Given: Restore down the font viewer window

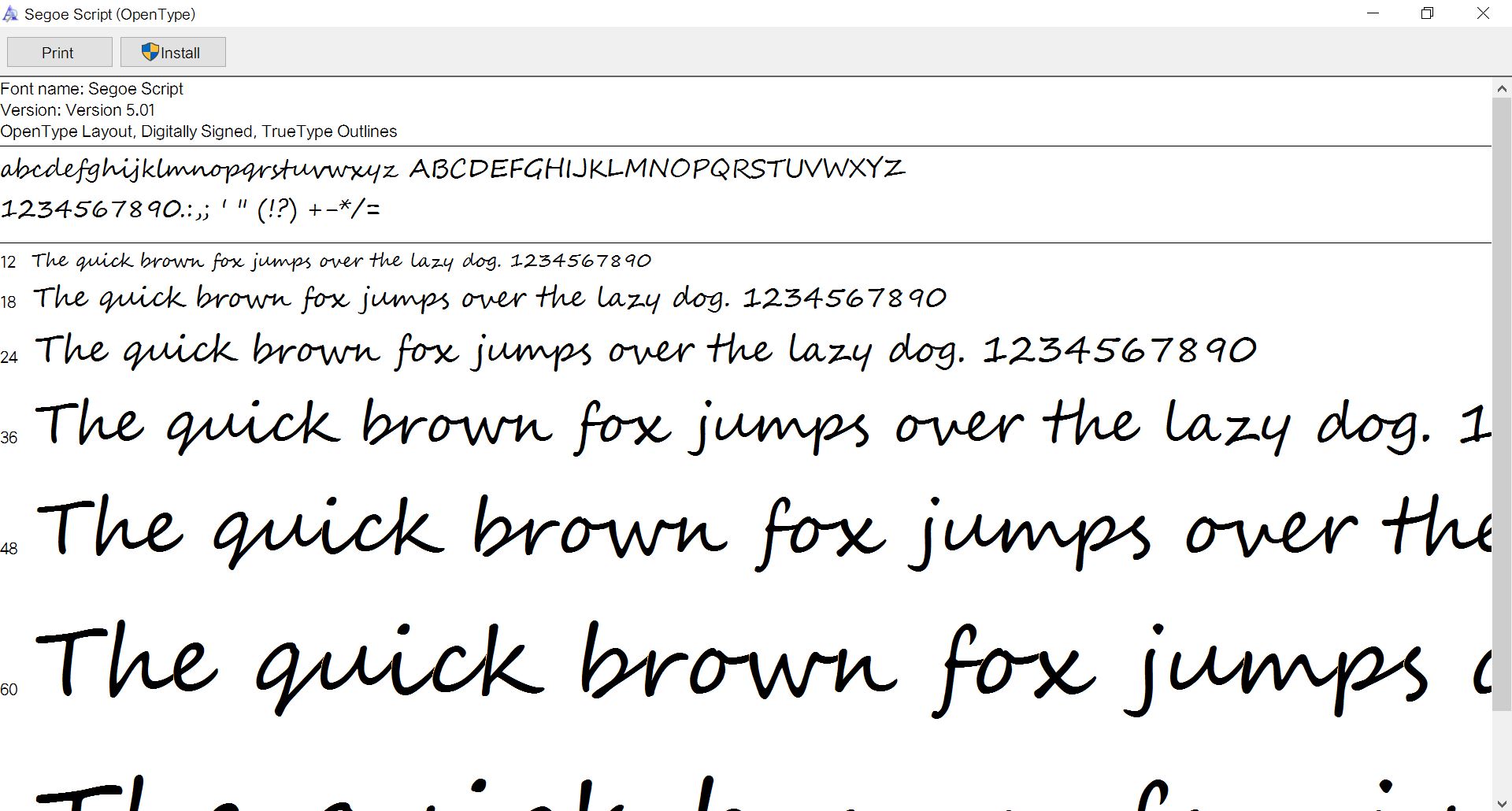Looking at the screenshot, I should 1427,13.
